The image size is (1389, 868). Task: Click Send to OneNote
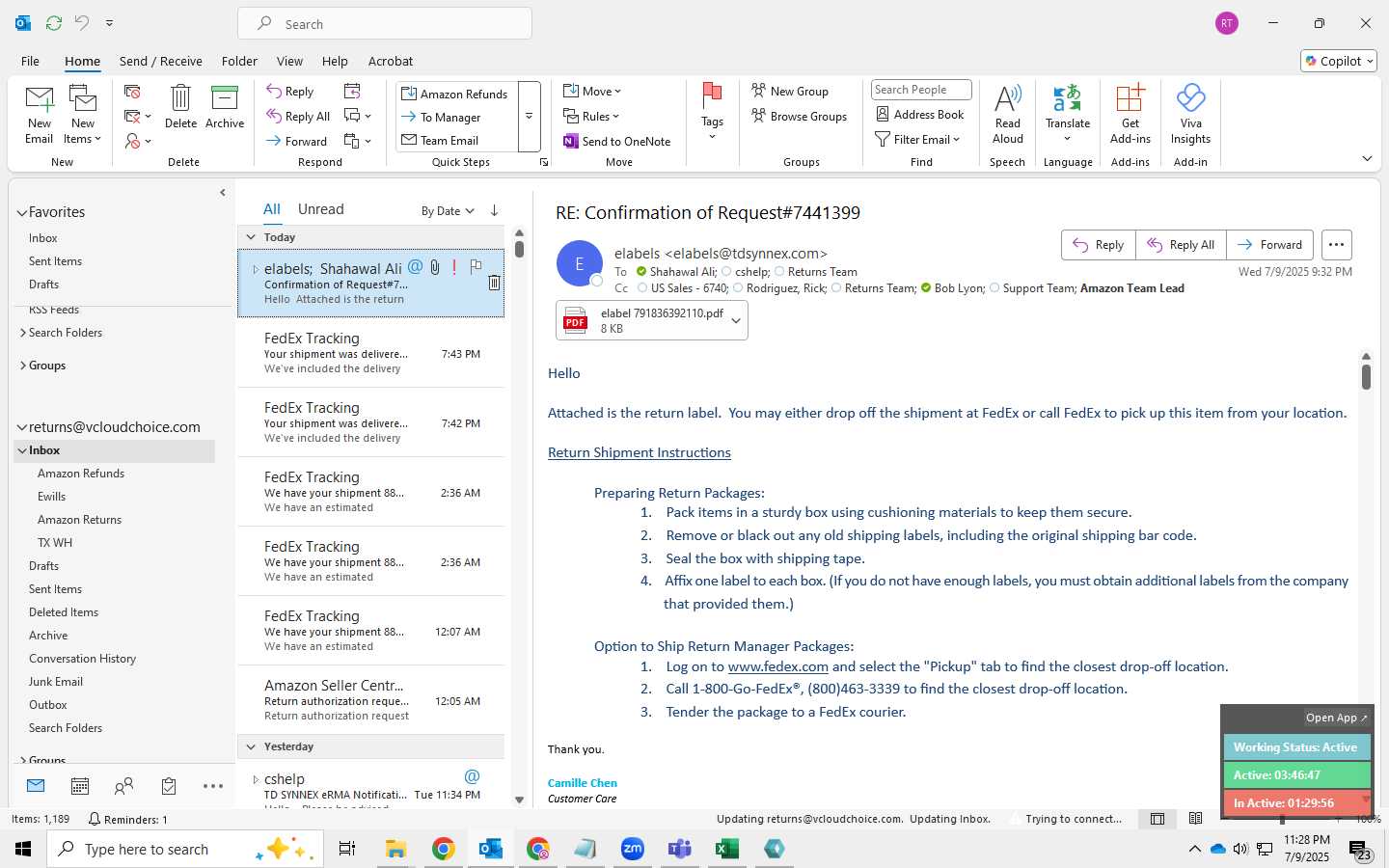coord(617,141)
